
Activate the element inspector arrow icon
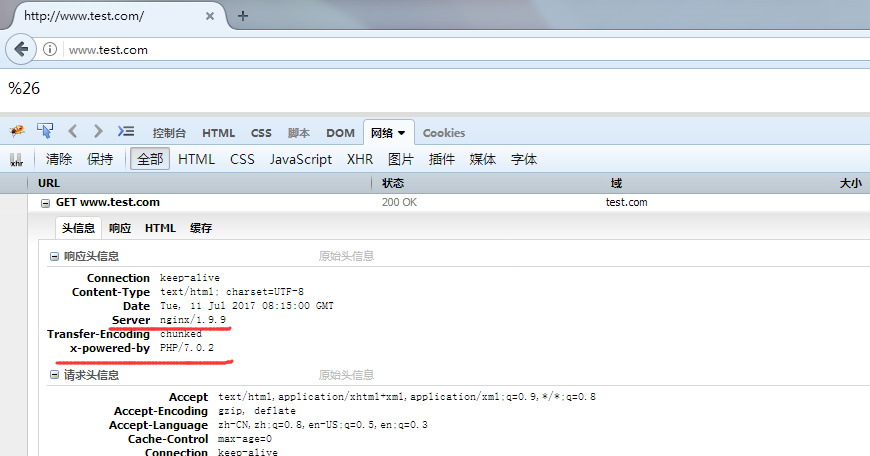(x=45, y=131)
